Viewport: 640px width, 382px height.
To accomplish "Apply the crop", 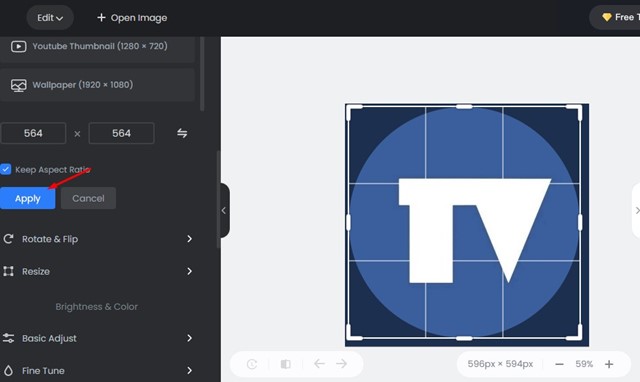I will (27, 198).
